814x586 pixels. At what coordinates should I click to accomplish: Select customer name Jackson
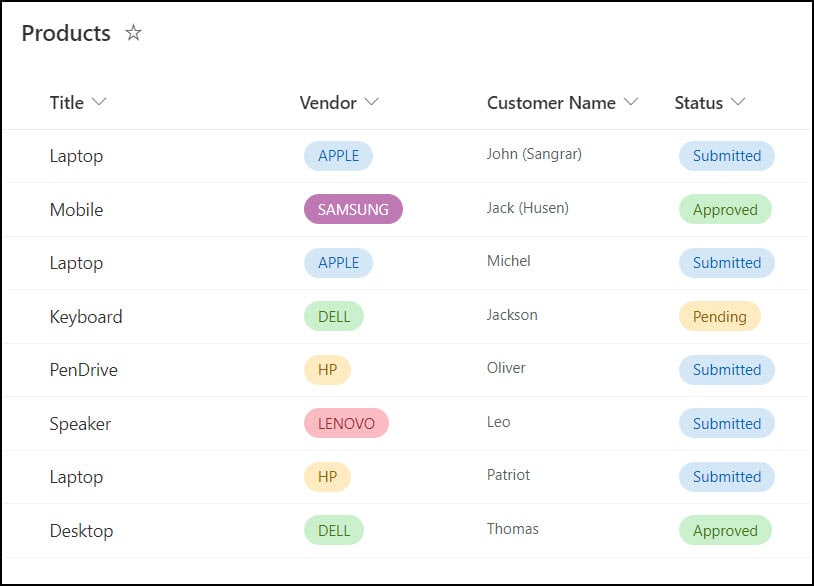point(512,315)
